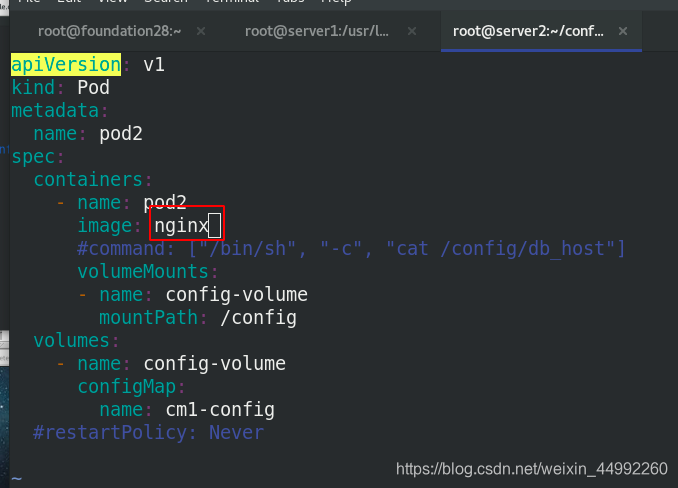Viewport: 678px width, 488px height.
Task: Click the highlighted apiVersion key
Action: tap(66, 64)
